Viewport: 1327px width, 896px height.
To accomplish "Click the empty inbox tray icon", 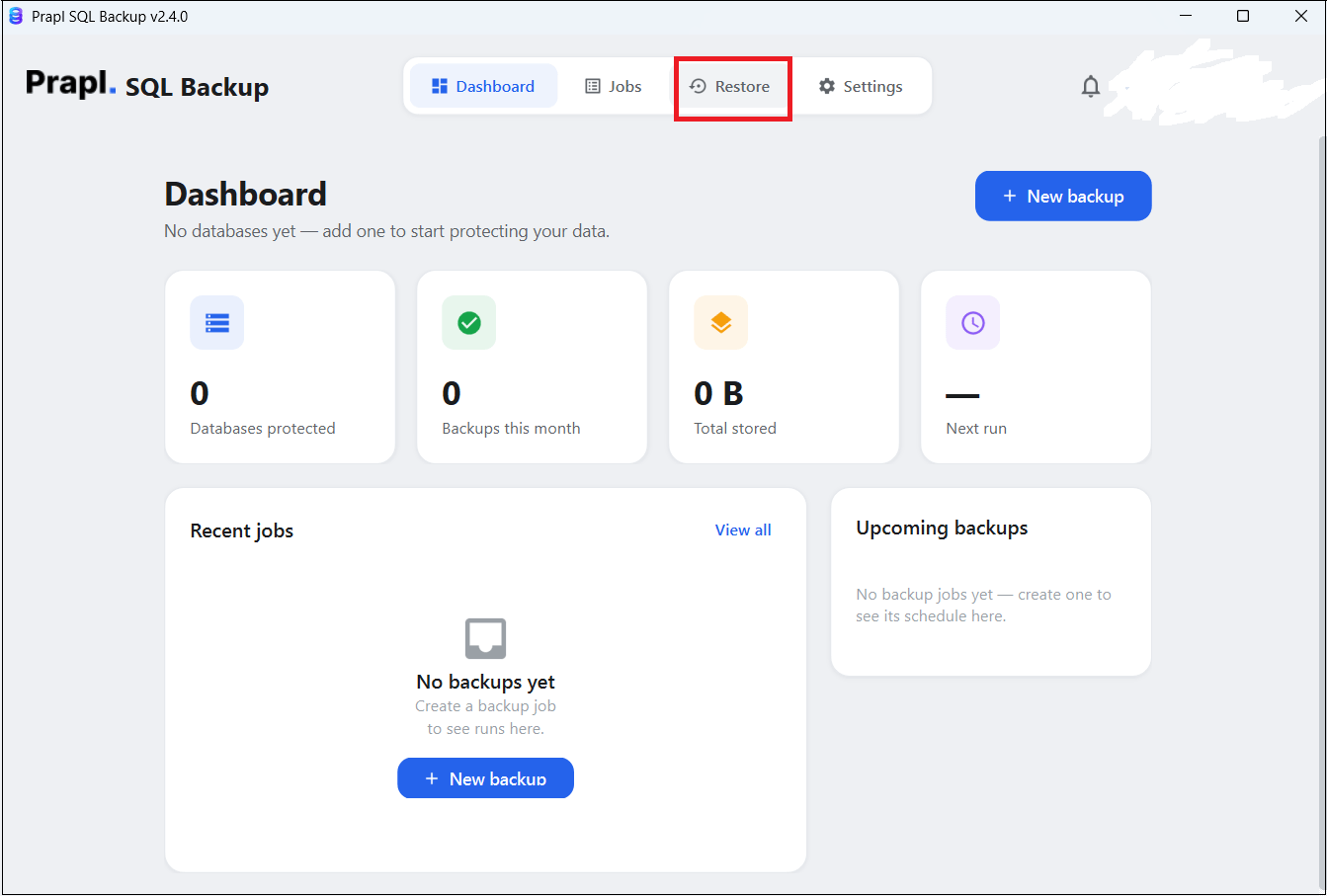I will (x=486, y=638).
